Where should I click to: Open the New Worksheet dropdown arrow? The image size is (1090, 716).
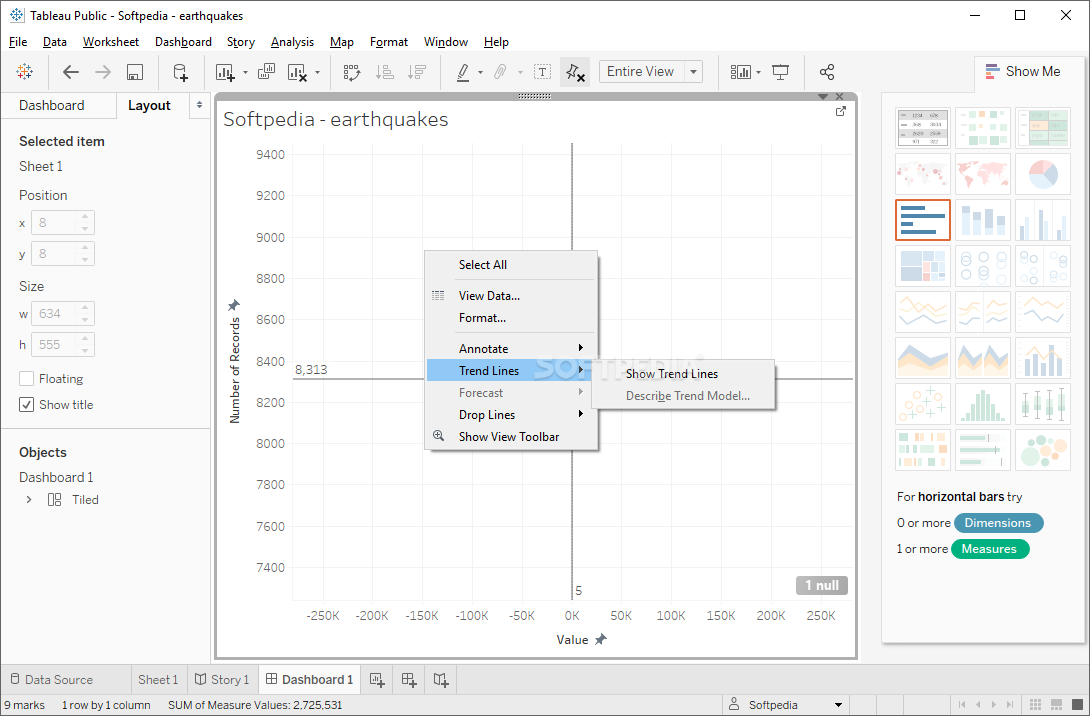pos(245,72)
